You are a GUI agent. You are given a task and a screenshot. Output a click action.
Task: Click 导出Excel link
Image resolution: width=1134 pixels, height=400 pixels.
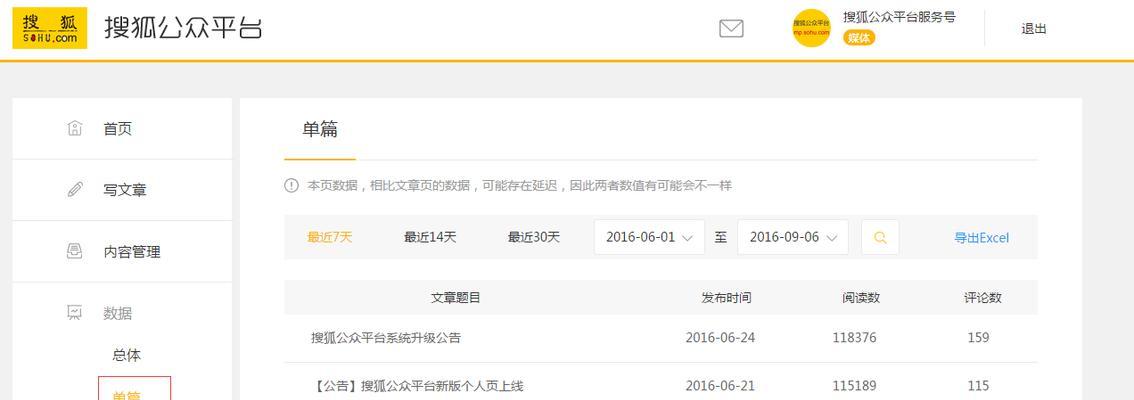coord(981,238)
